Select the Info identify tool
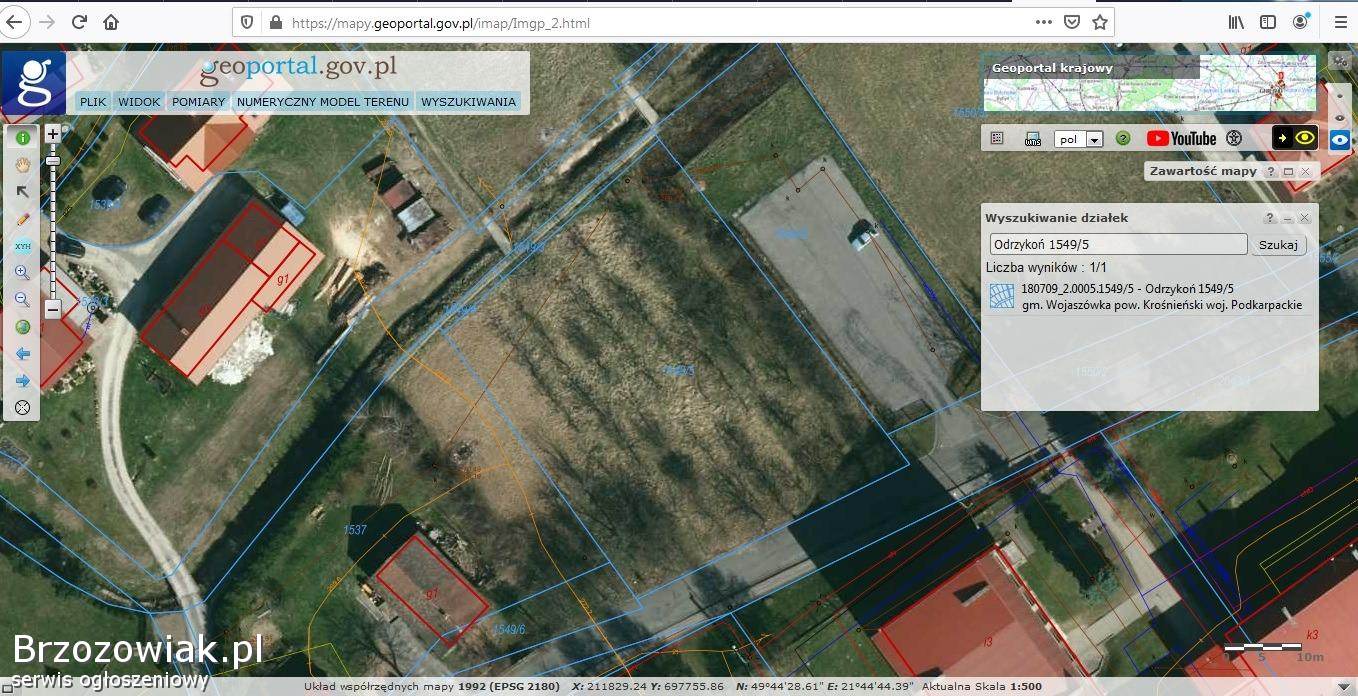Image resolution: width=1358 pixels, height=696 pixels. pyautogui.click(x=22, y=138)
